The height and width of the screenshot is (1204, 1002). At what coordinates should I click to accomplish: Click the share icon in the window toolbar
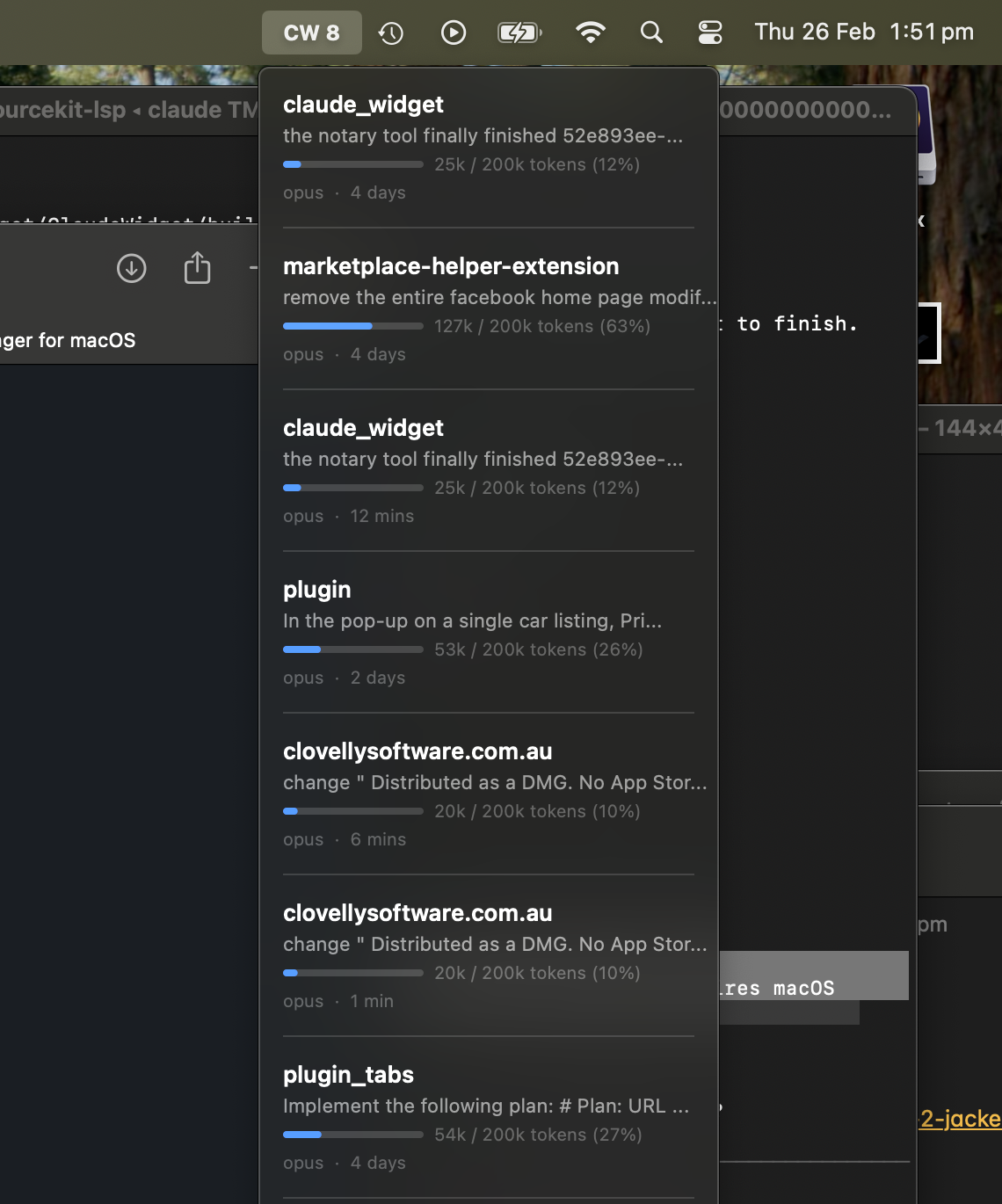pyautogui.click(x=197, y=268)
